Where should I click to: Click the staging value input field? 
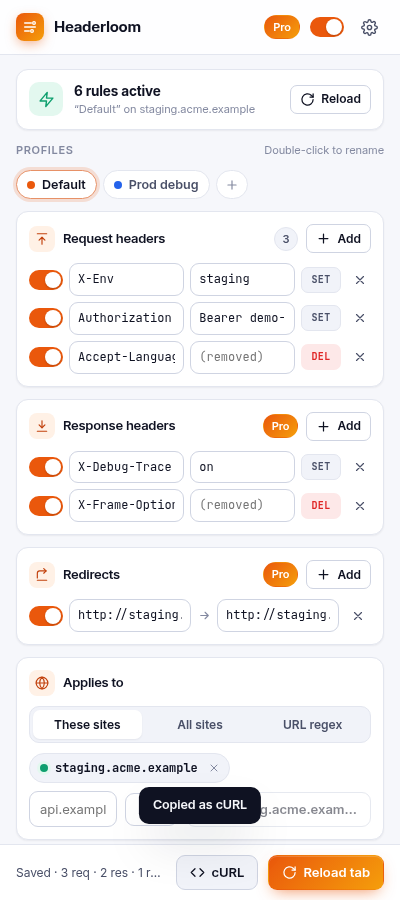(x=242, y=280)
